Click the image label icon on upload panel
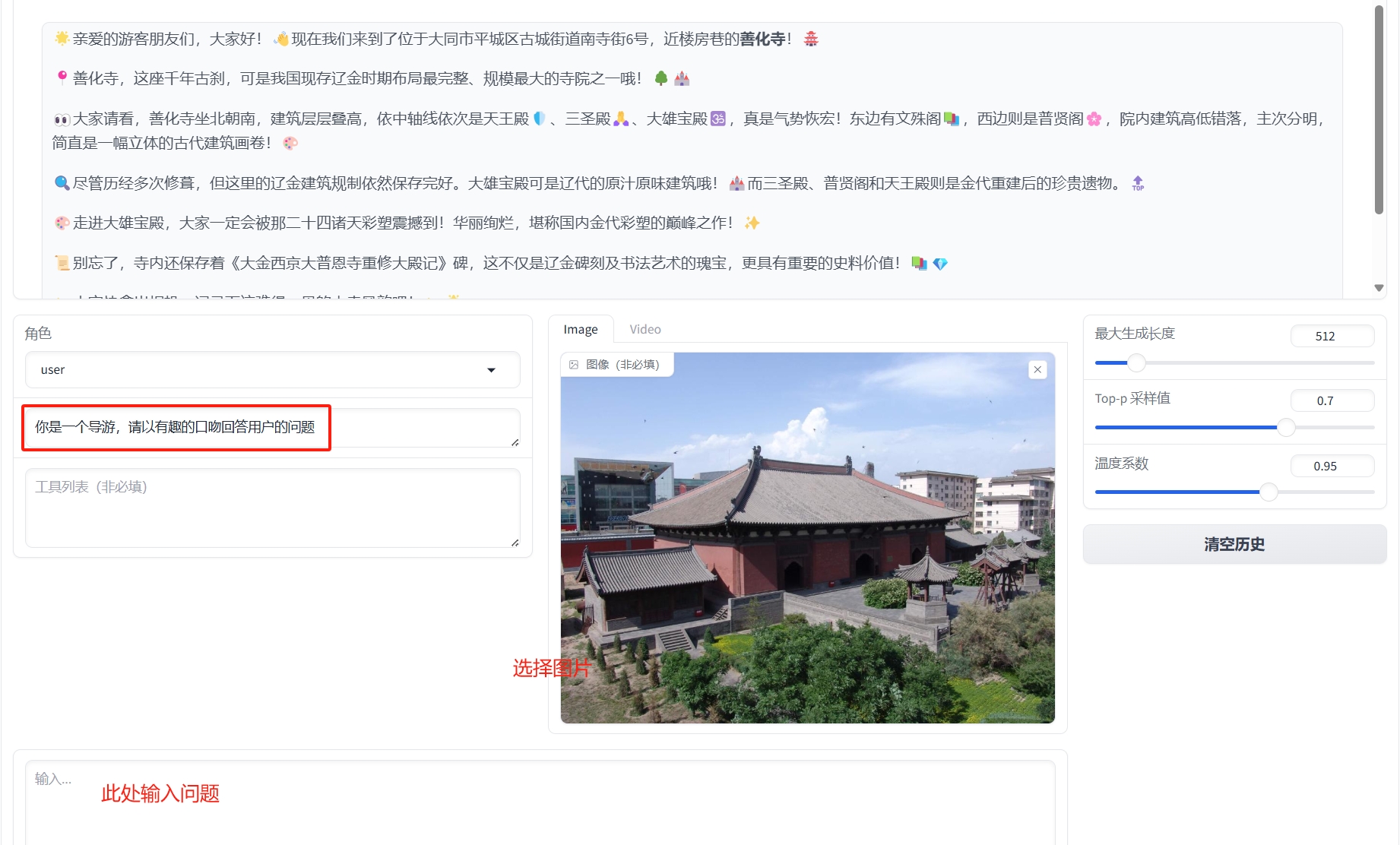Viewport: 1400px width, 845px height. click(574, 365)
